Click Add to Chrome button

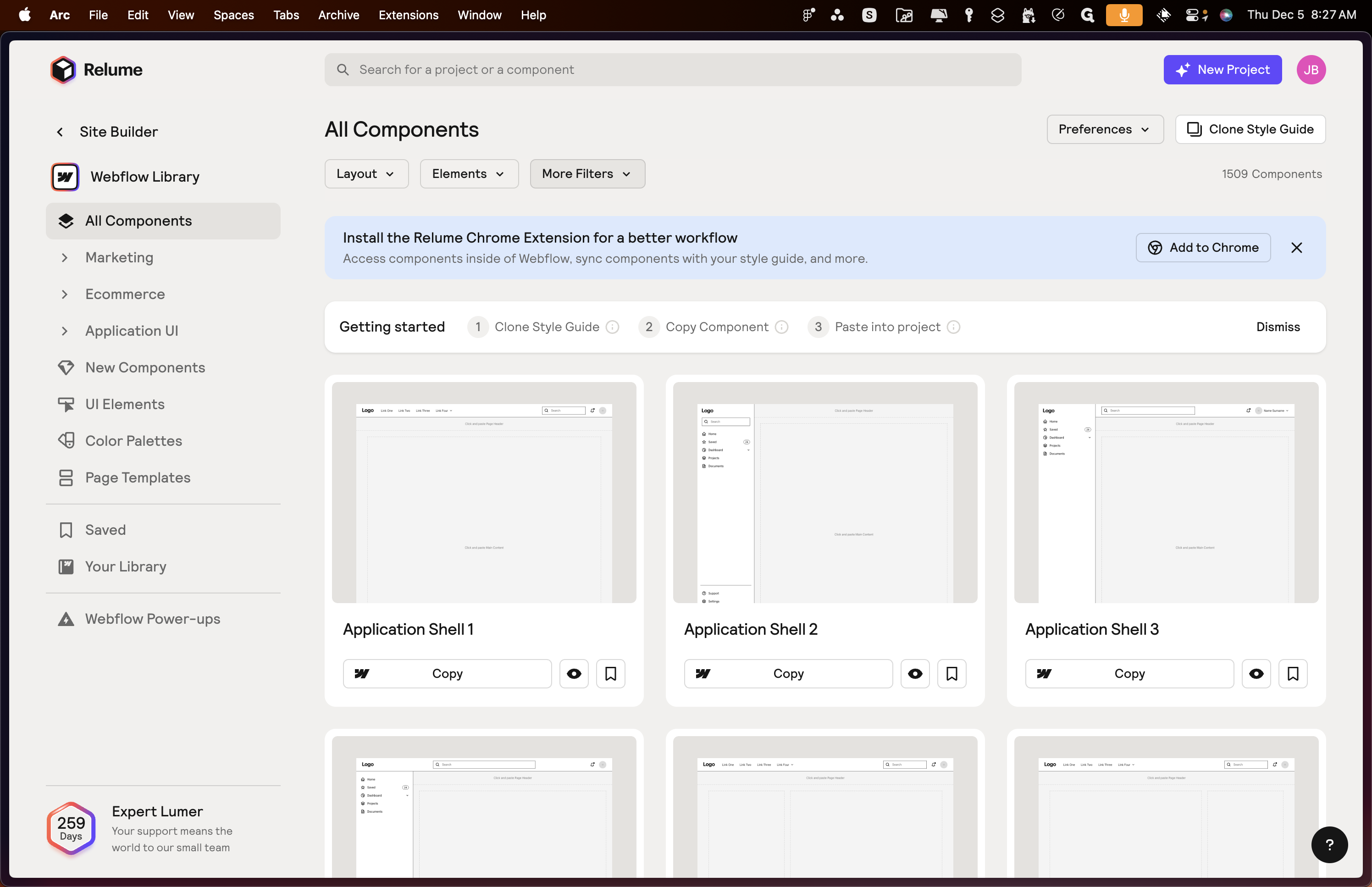(x=1203, y=248)
